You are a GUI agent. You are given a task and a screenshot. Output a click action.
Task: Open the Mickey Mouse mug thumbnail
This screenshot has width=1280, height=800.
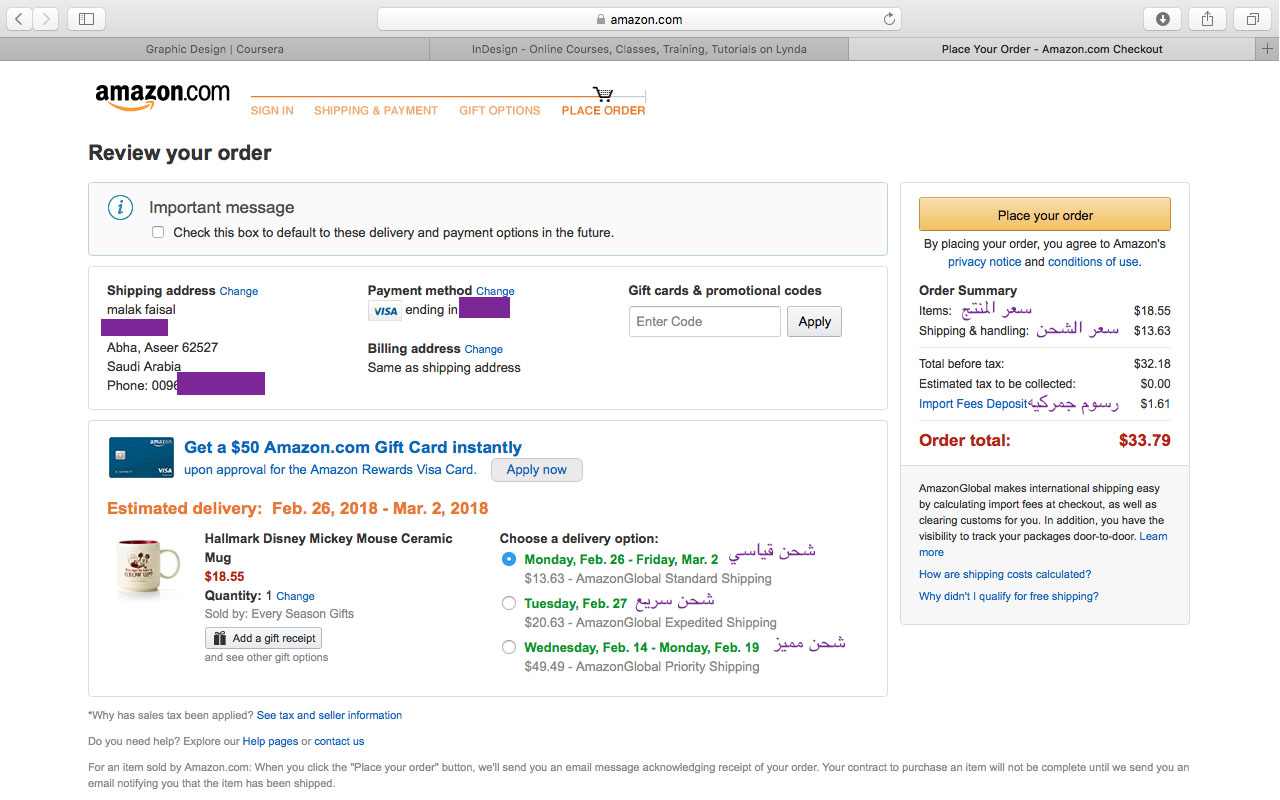148,568
